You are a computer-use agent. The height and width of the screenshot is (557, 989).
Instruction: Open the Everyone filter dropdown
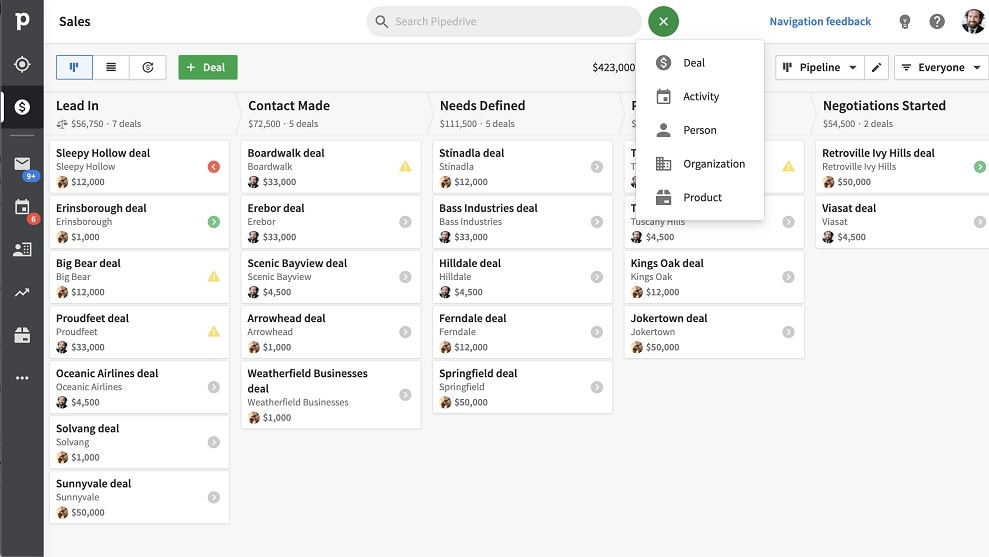pos(941,67)
